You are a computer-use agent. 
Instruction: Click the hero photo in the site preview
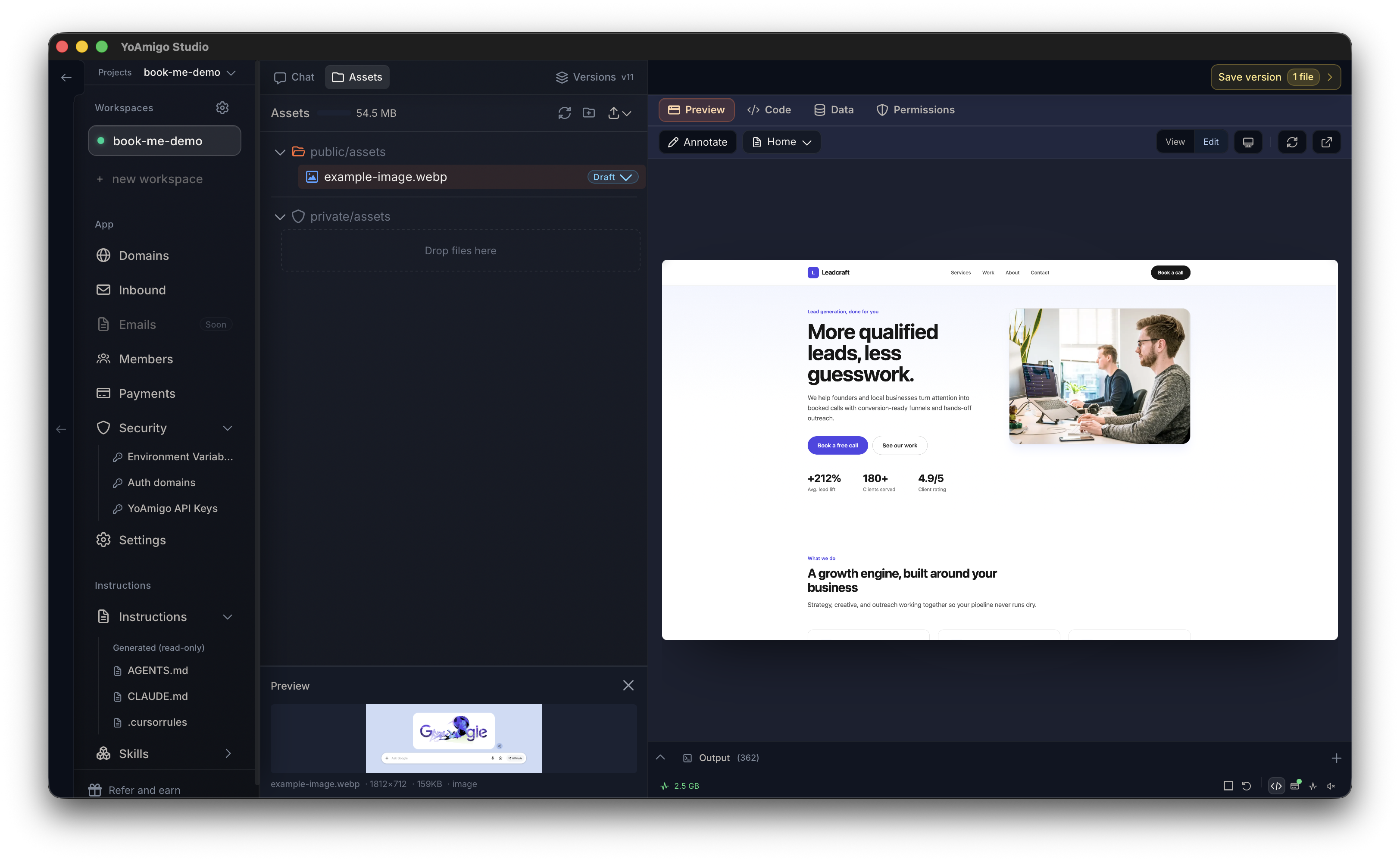1099,376
